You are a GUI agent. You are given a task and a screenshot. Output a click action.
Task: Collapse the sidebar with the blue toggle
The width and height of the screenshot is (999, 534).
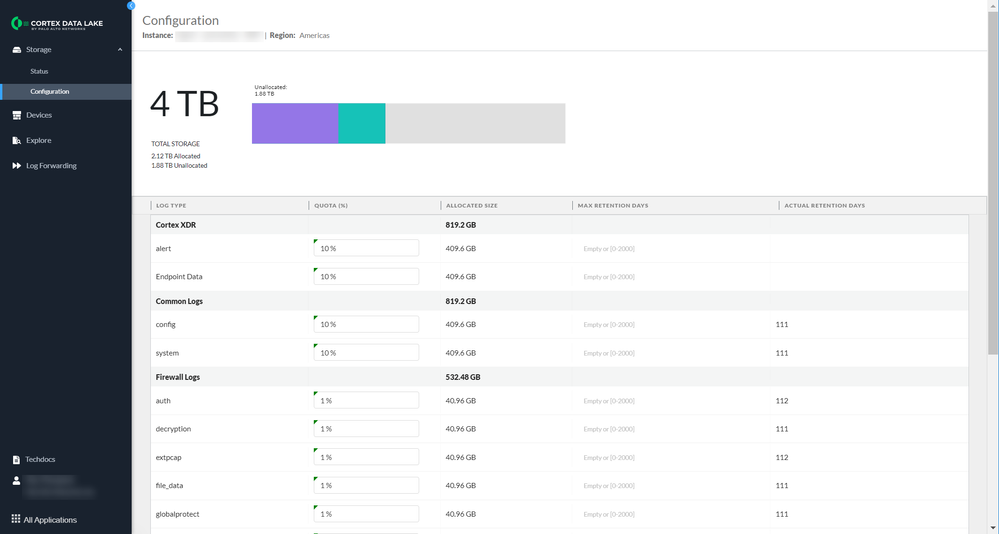pos(131,5)
